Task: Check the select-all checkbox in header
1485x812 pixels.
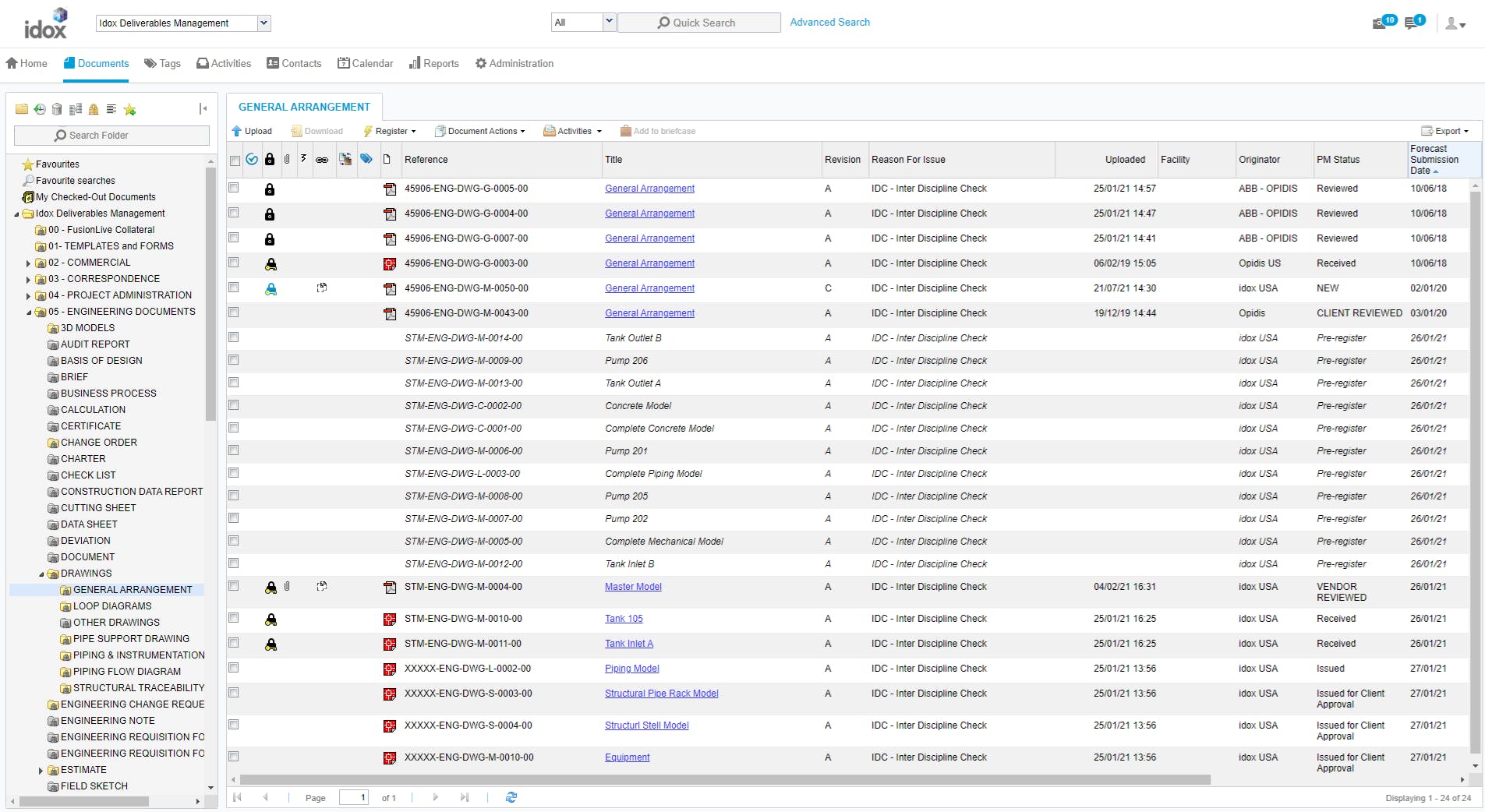Action: pyautogui.click(x=235, y=161)
